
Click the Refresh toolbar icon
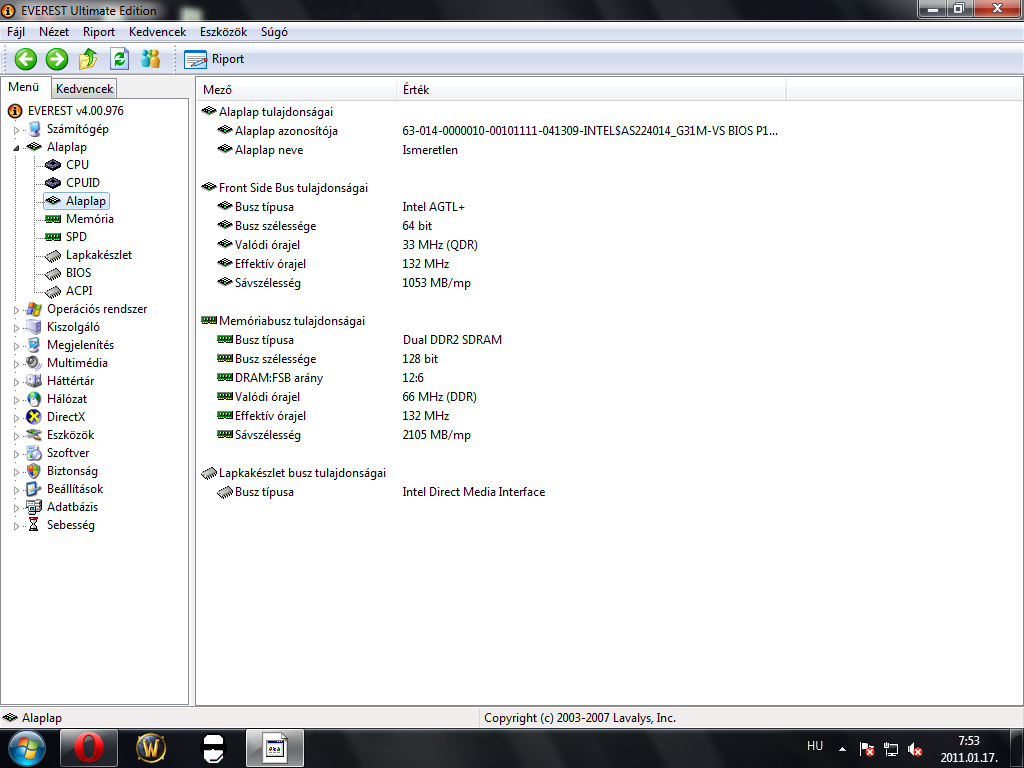point(120,59)
